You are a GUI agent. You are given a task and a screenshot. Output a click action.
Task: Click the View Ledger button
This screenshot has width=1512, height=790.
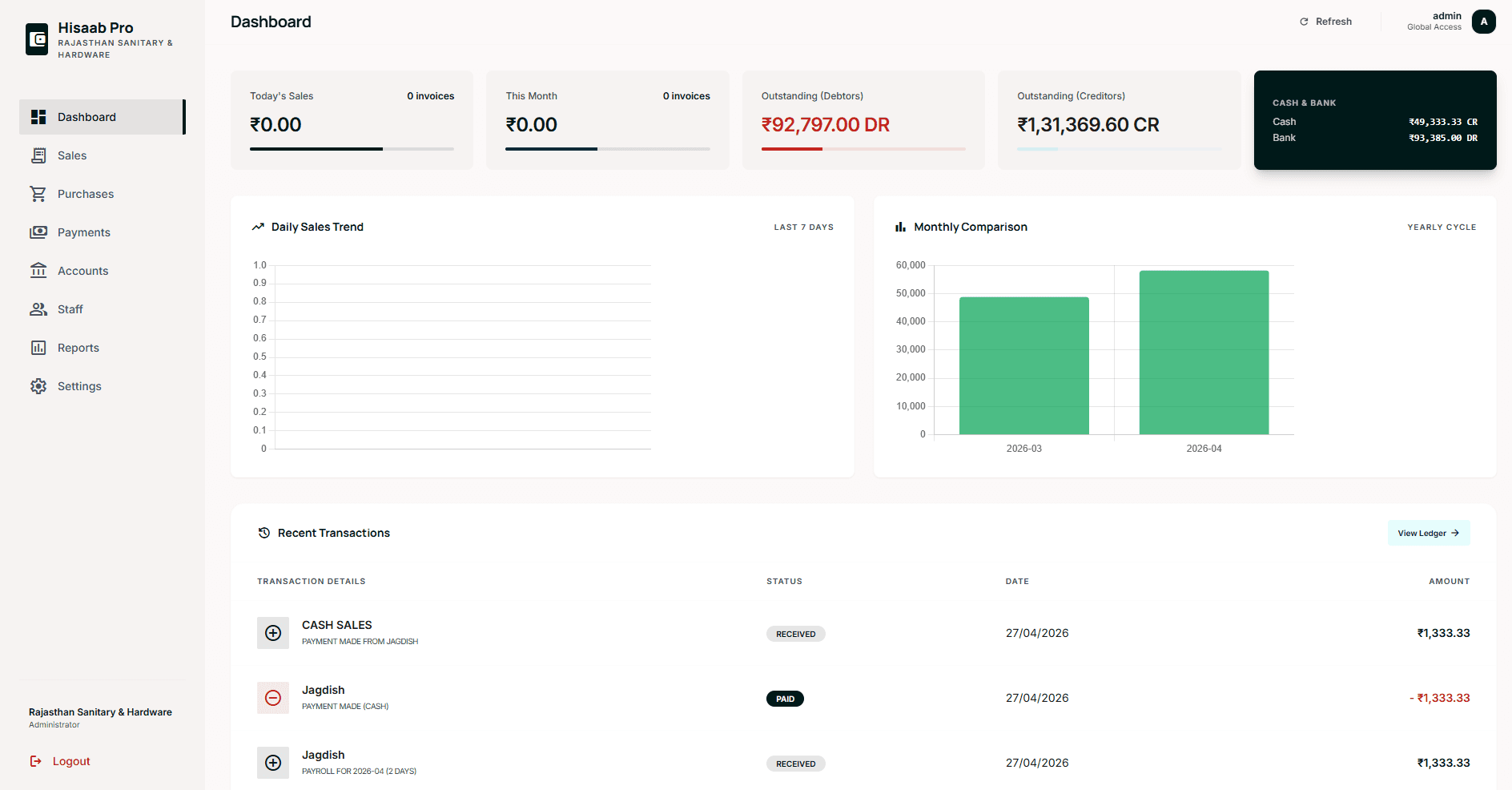click(x=1429, y=533)
